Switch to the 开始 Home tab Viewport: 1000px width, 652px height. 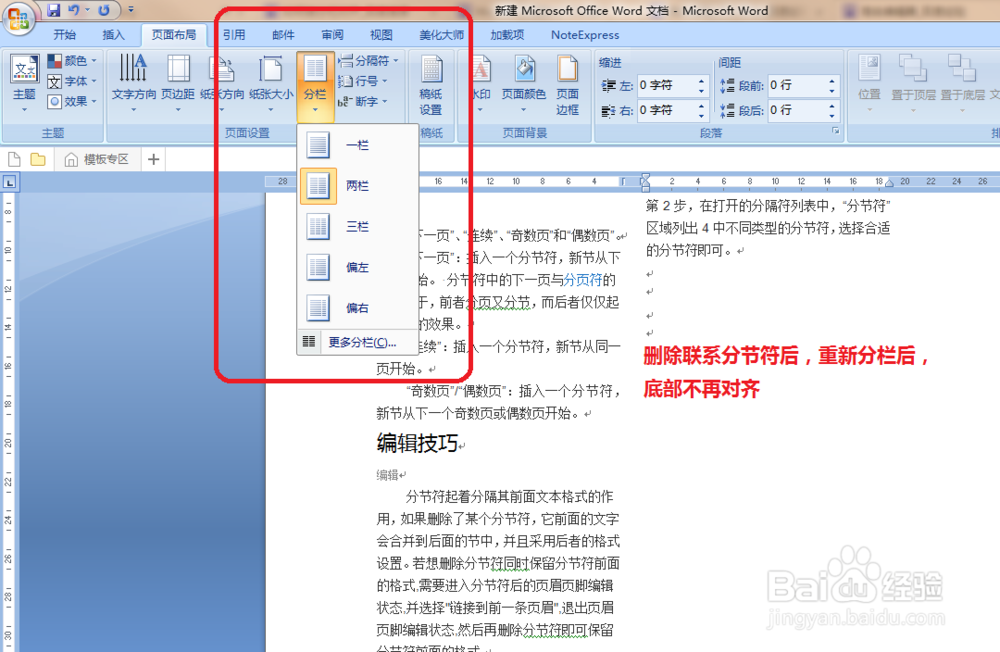64,35
